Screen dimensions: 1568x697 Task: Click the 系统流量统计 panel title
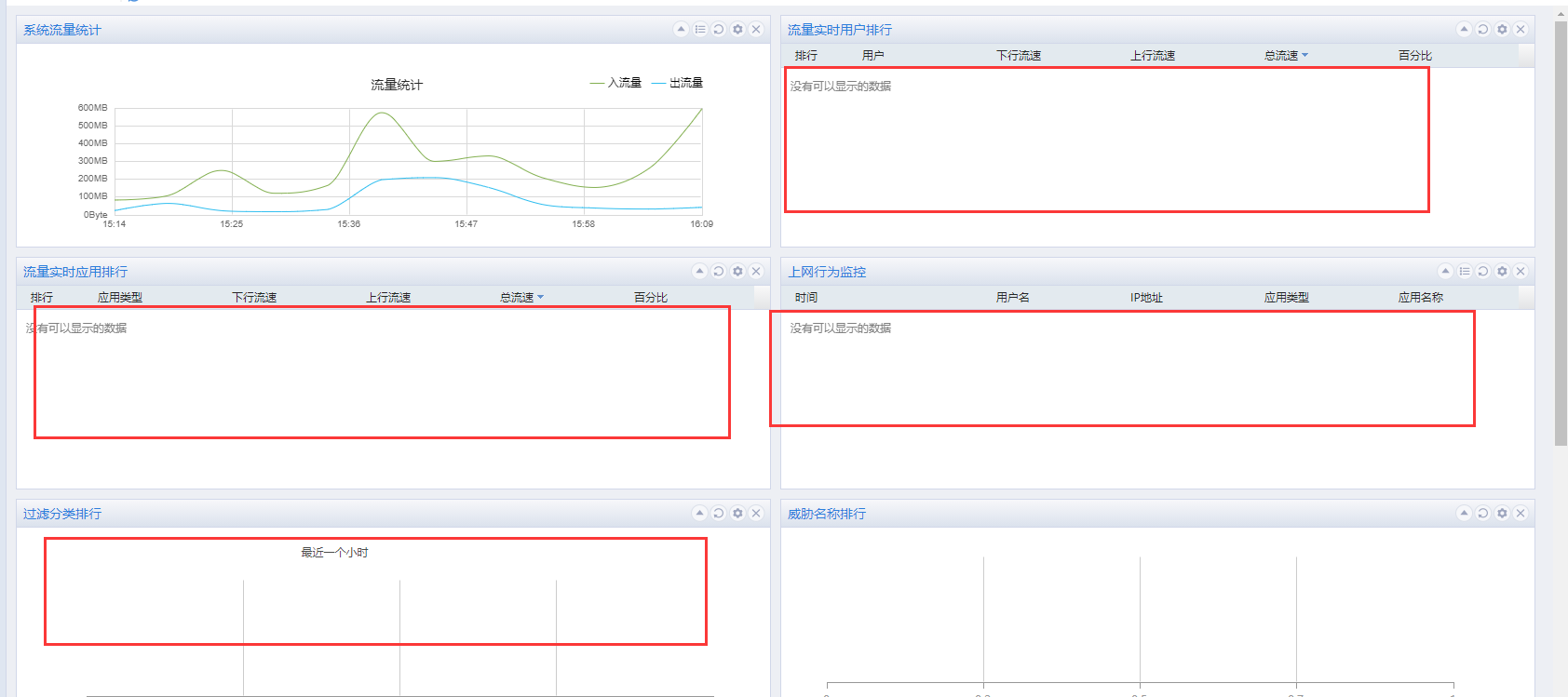(62, 30)
